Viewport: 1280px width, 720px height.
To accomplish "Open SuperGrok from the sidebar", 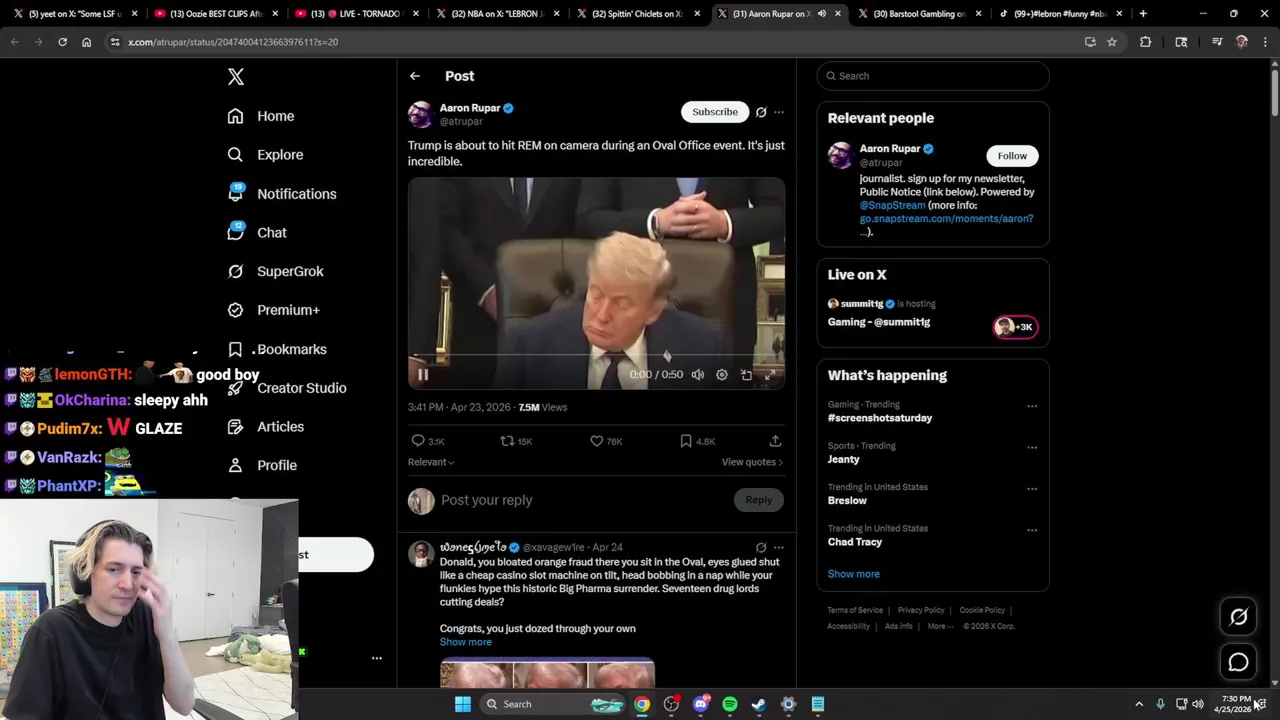I will click(x=274, y=271).
